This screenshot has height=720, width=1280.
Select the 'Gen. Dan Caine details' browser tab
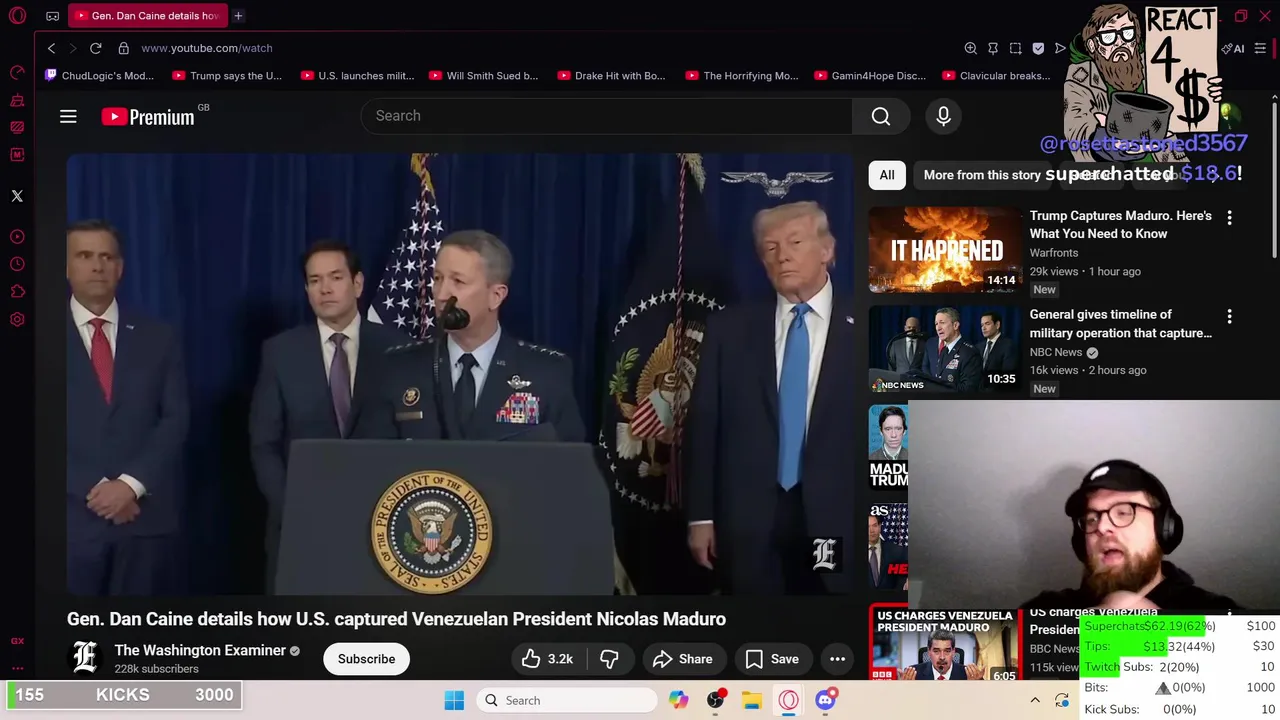click(x=148, y=16)
